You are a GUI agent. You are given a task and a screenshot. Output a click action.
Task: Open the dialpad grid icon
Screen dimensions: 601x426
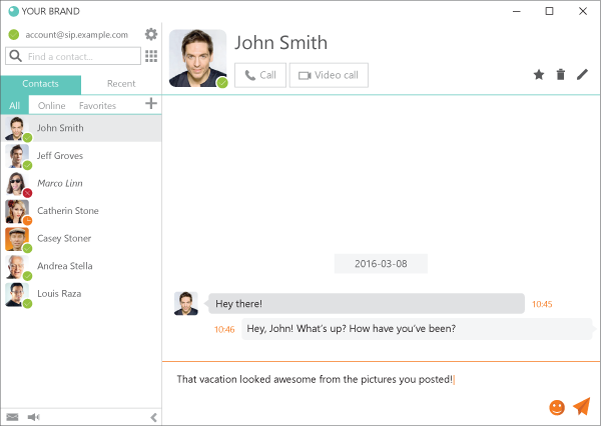pos(151,56)
